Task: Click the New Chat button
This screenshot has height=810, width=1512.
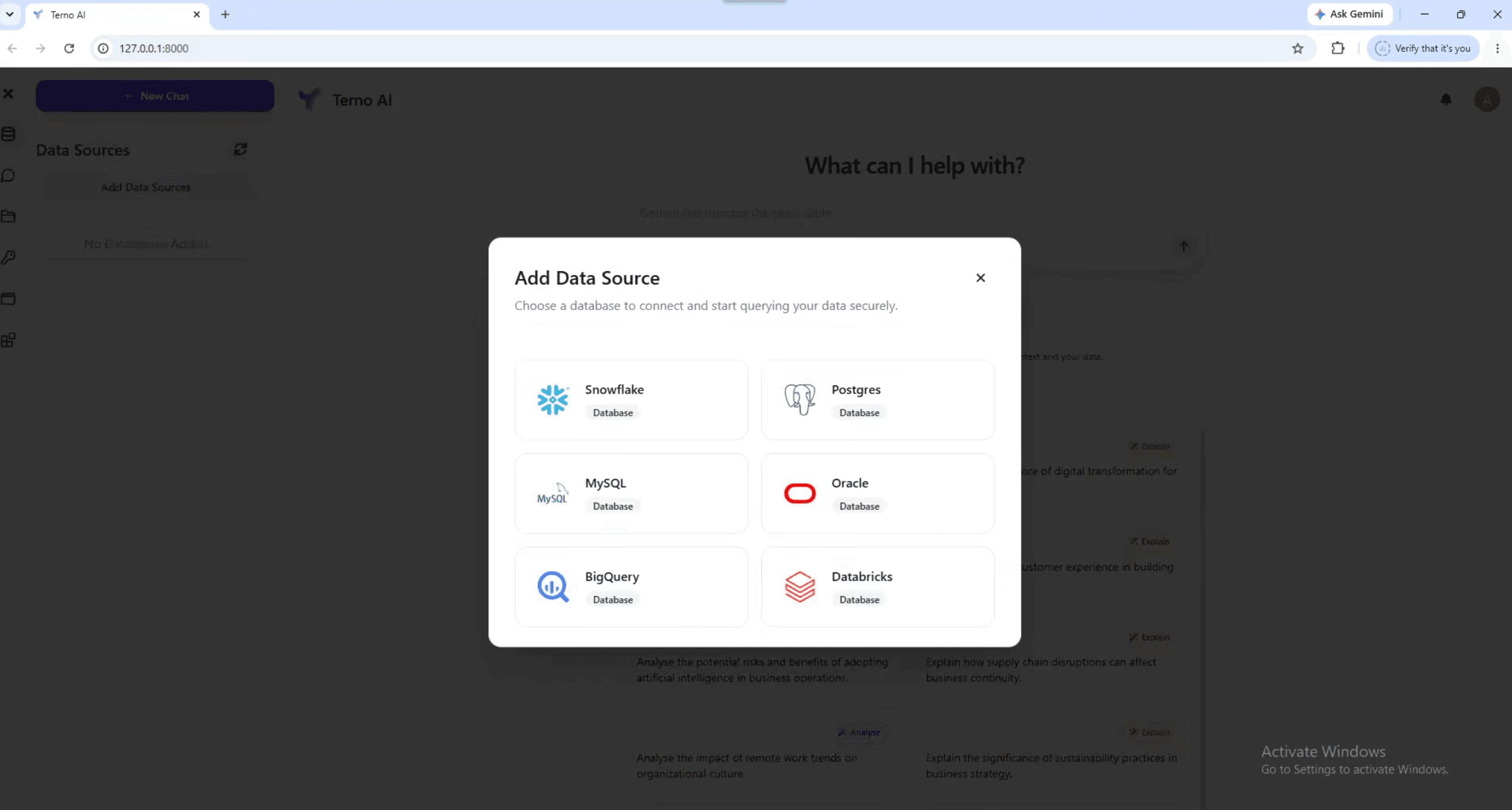Action: [155, 96]
